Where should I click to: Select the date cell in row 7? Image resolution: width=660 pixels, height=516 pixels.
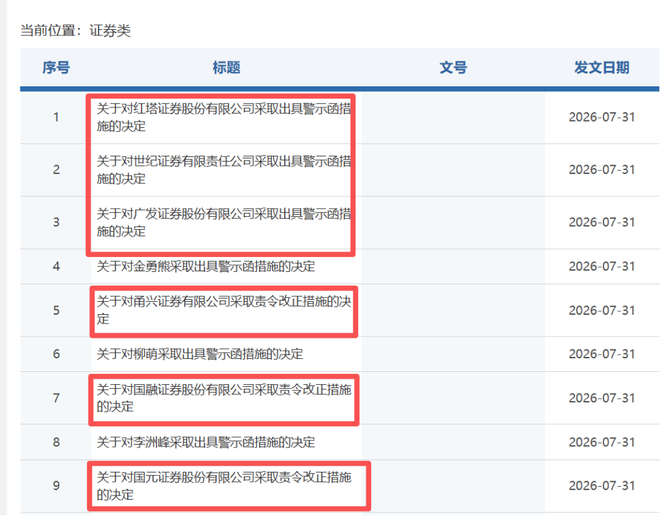pos(601,398)
